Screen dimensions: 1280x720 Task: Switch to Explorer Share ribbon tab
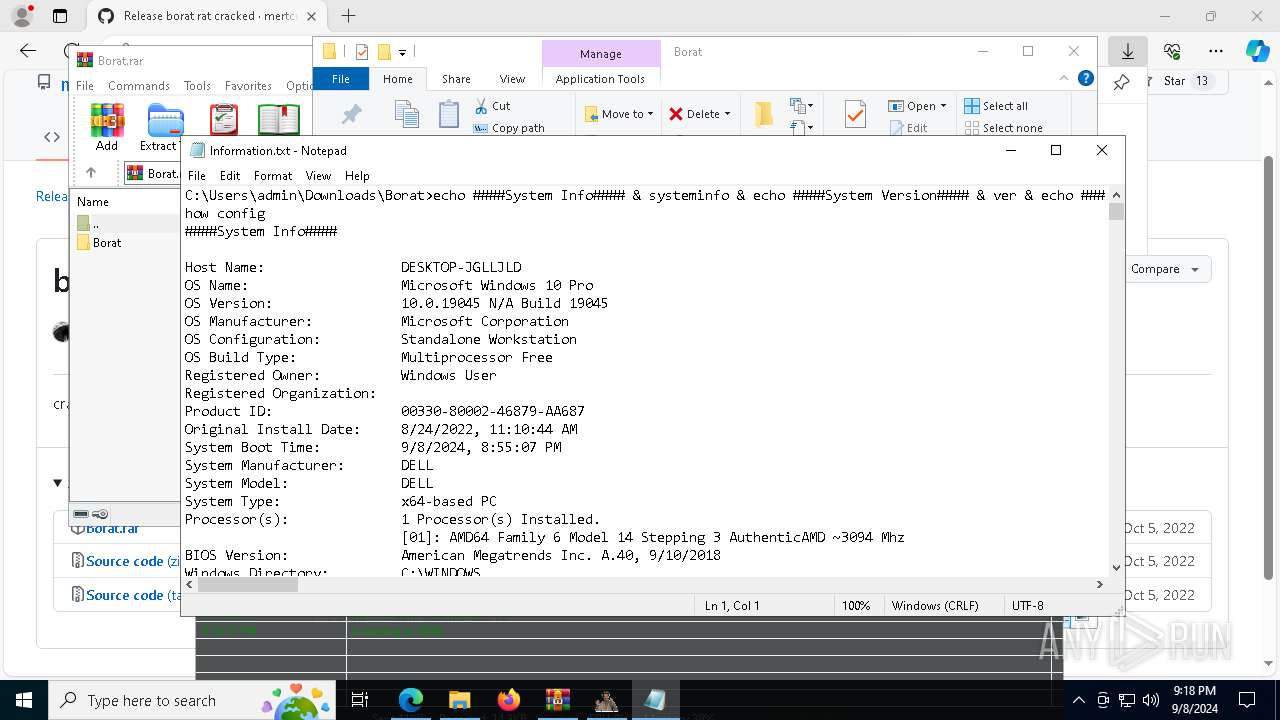point(456,79)
